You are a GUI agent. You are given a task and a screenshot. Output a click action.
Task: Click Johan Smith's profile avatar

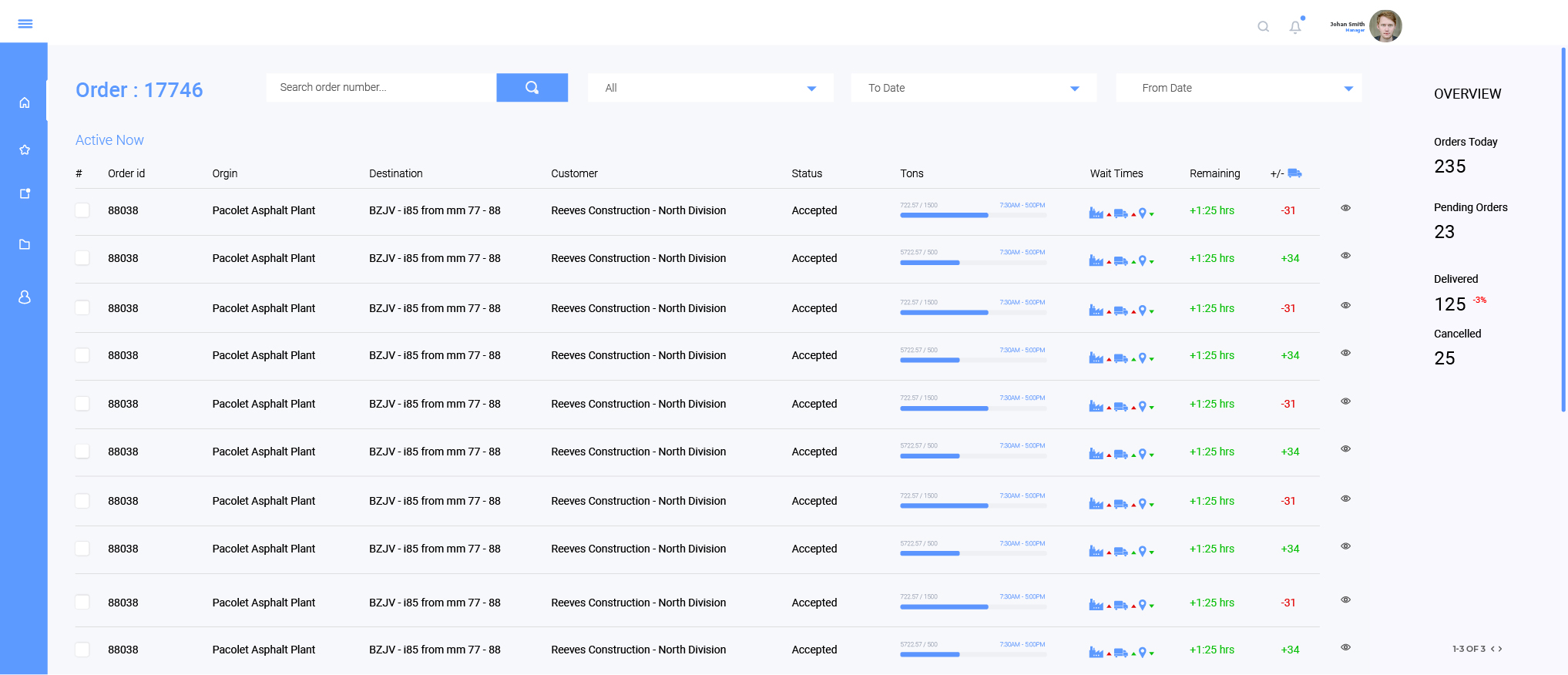point(1385,26)
